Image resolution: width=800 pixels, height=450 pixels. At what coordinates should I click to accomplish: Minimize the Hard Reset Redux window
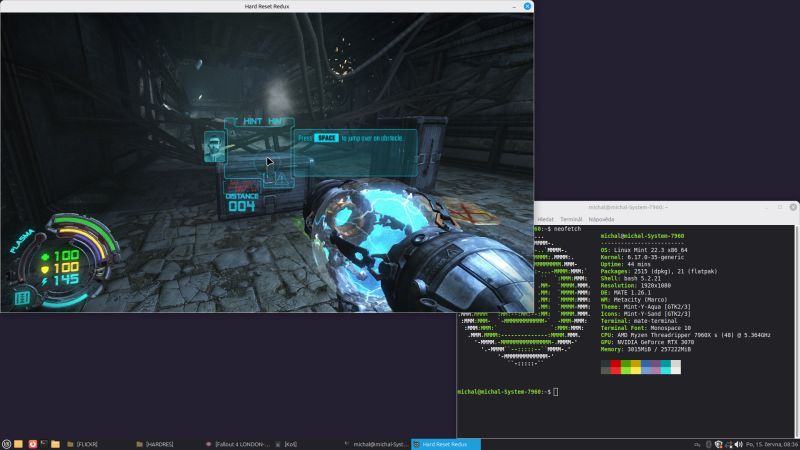(514, 7)
